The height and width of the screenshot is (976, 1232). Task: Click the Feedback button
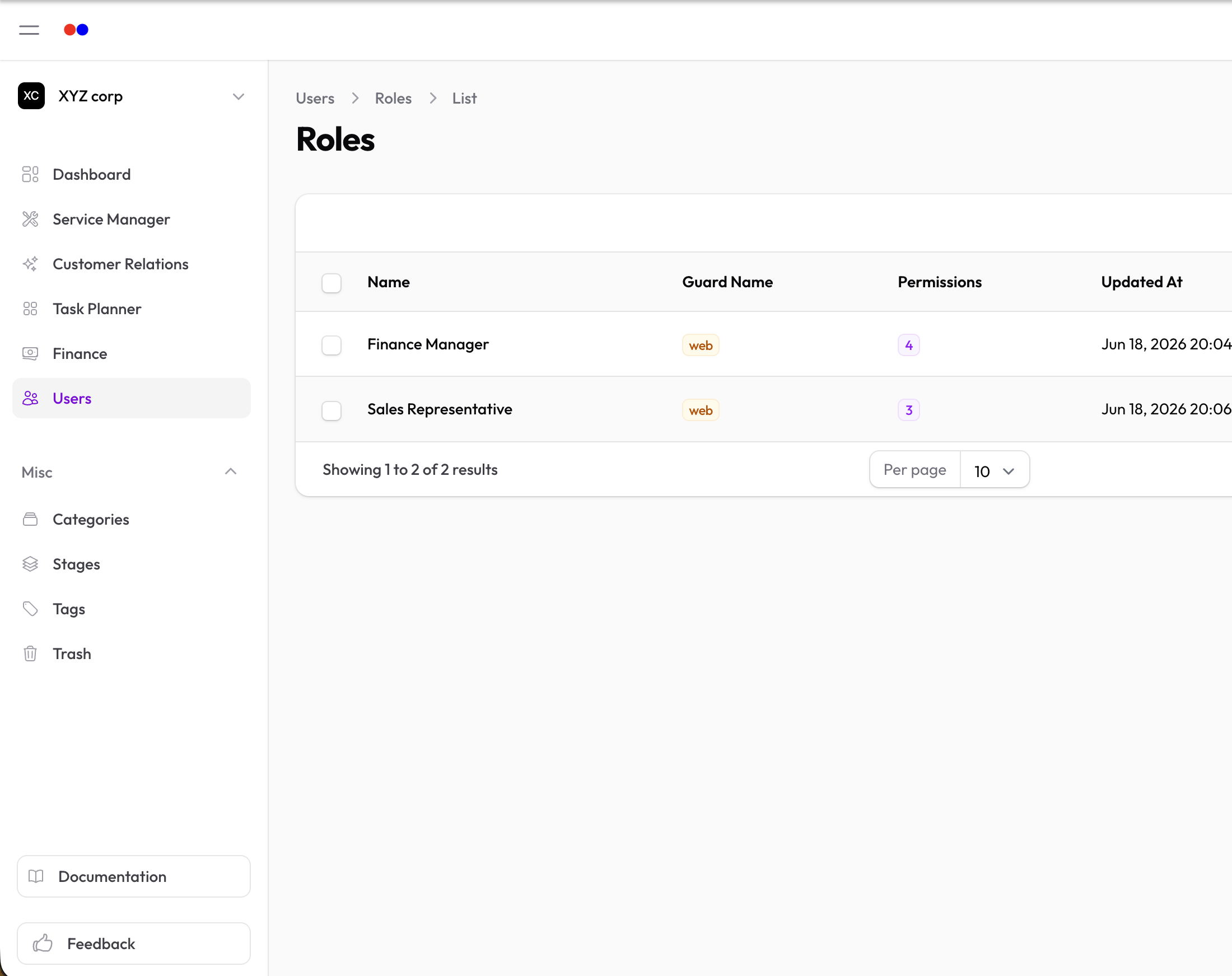coord(134,944)
